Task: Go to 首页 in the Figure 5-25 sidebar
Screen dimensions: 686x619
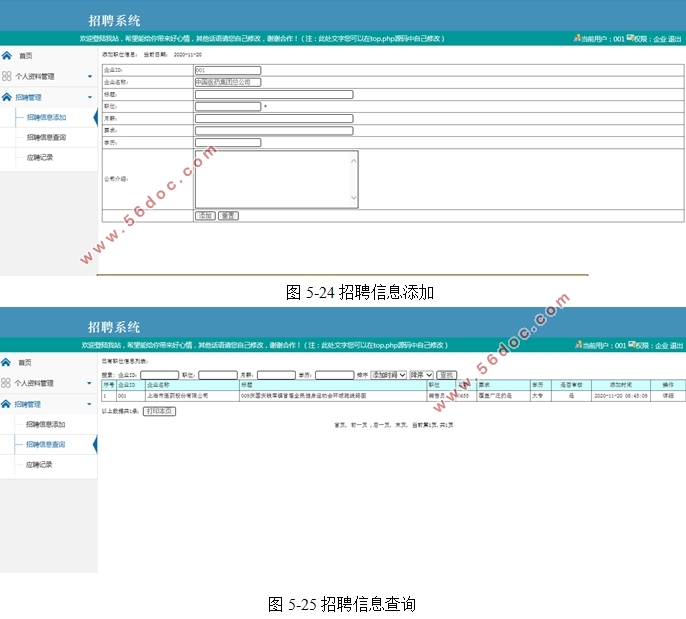Action: [24, 362]
